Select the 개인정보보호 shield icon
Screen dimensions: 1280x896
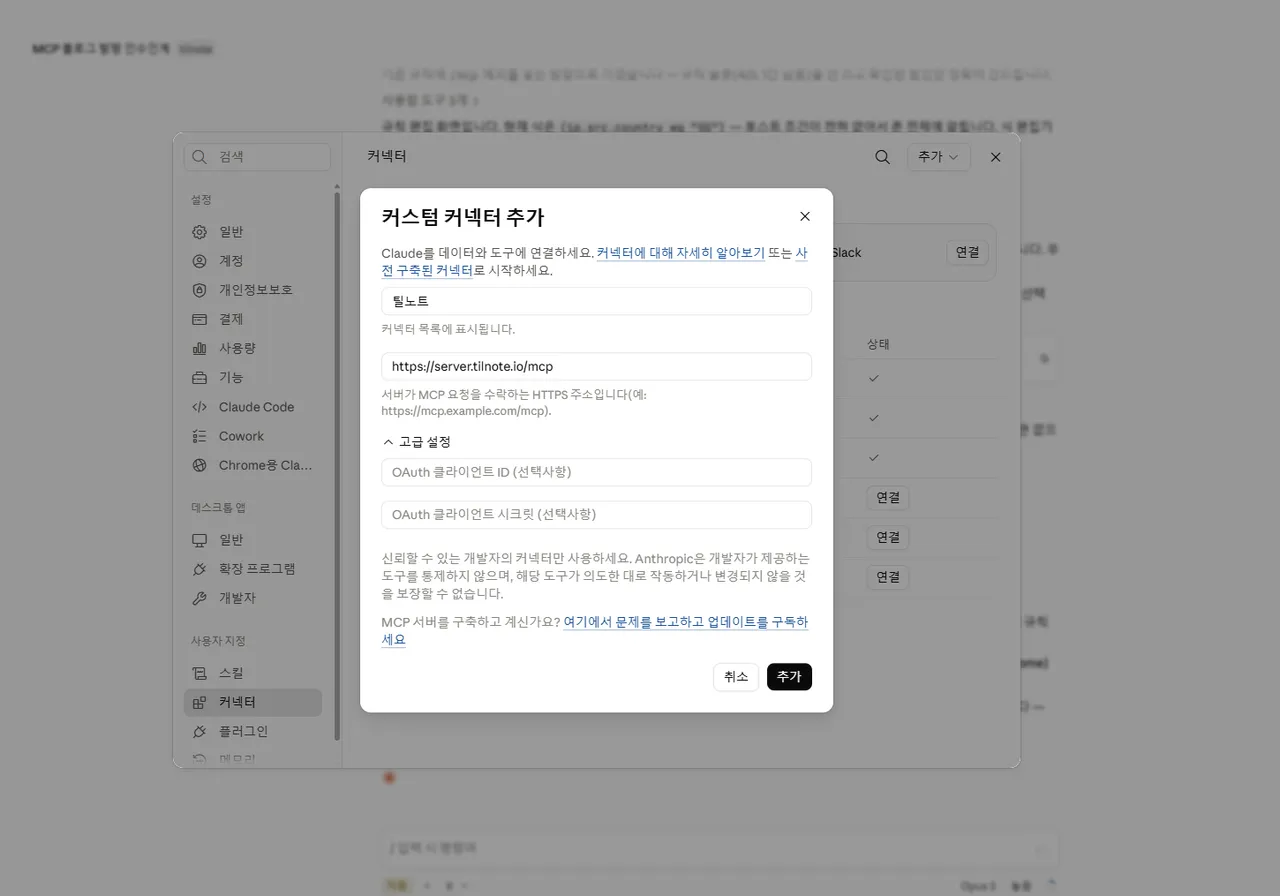(199, 290)
